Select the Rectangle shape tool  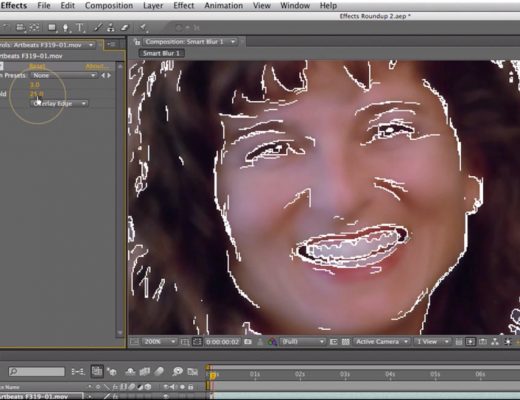point(52,28)
